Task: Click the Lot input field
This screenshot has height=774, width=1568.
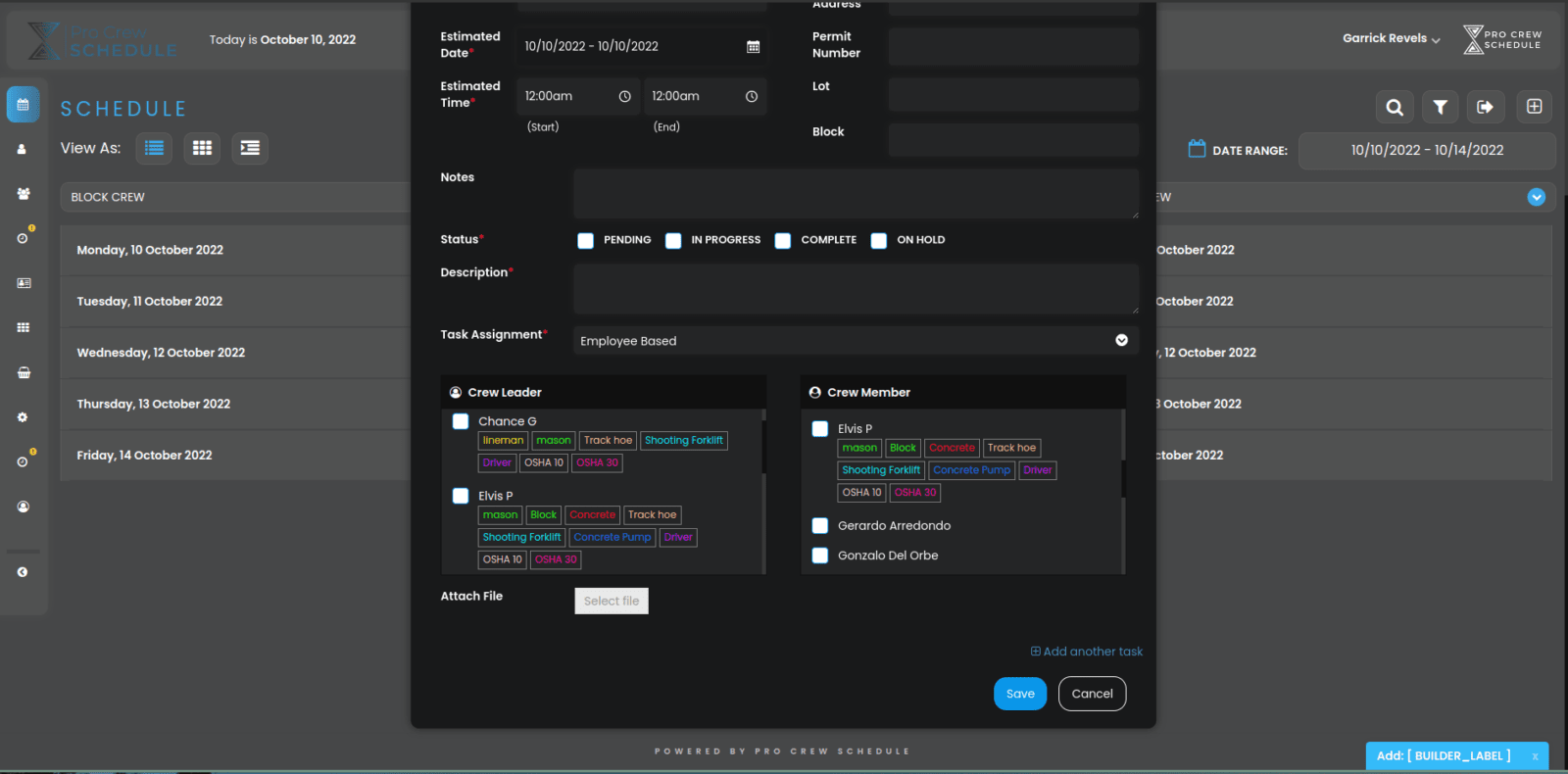Action: coord(1013,94)
